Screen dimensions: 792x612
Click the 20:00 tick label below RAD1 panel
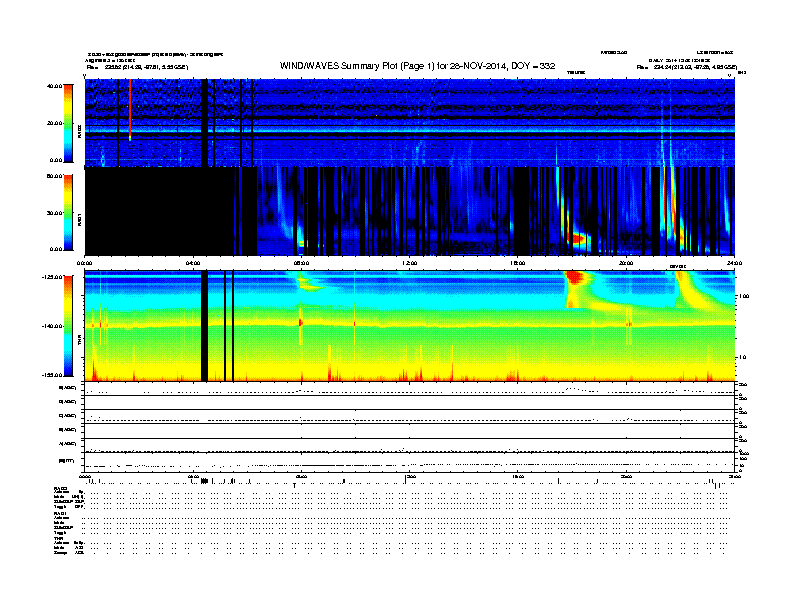coord(626,263)
